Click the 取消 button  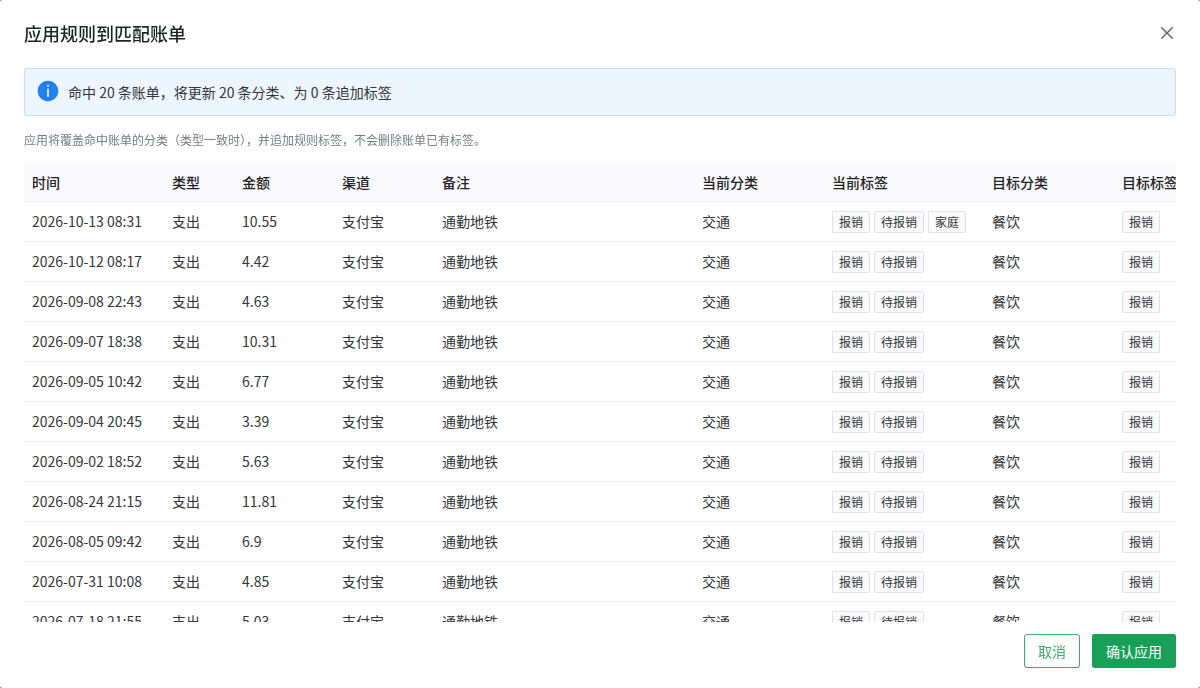pos(1051,651)
